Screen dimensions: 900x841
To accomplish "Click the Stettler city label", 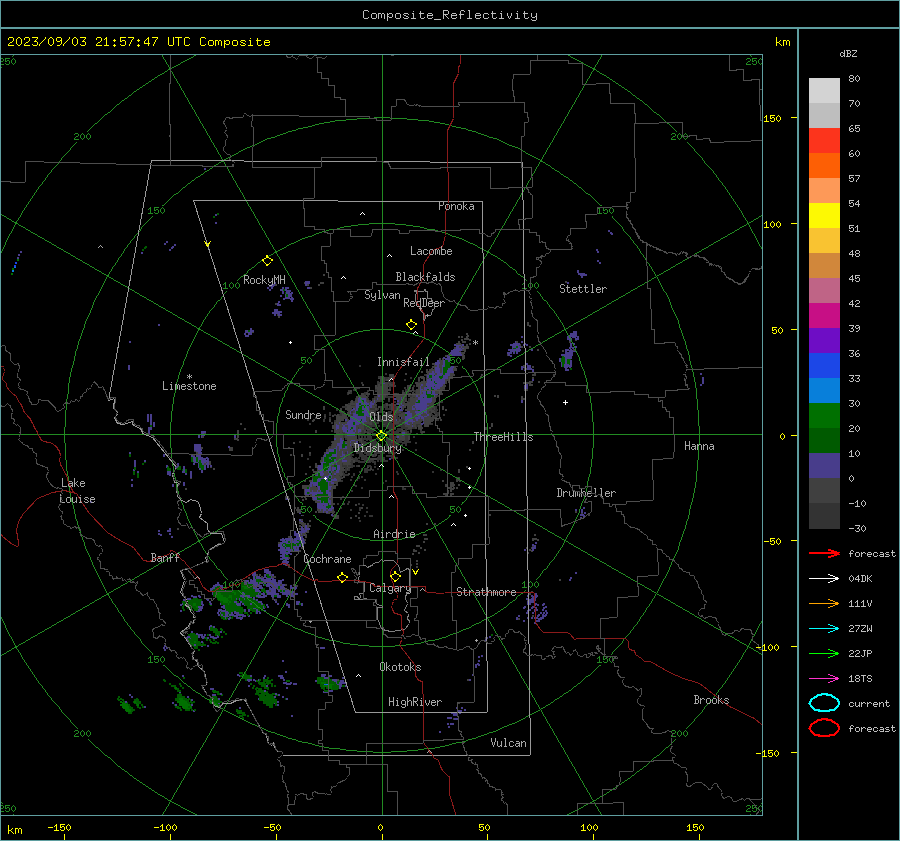I will pos(583,289).
